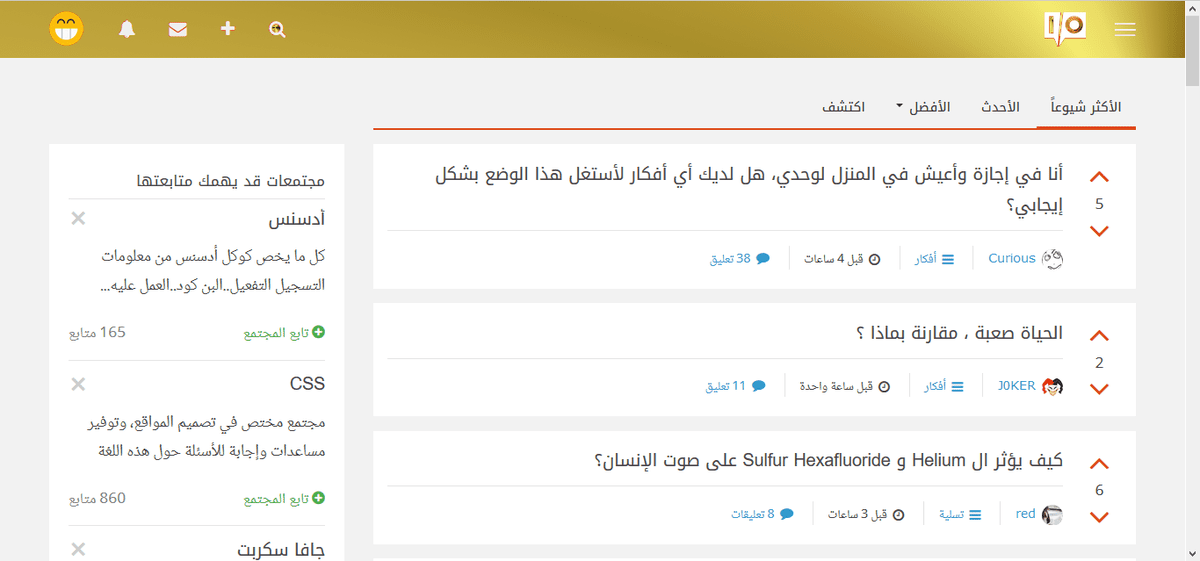
Task: Open the messages envelope icon
Action: point(178,29)
